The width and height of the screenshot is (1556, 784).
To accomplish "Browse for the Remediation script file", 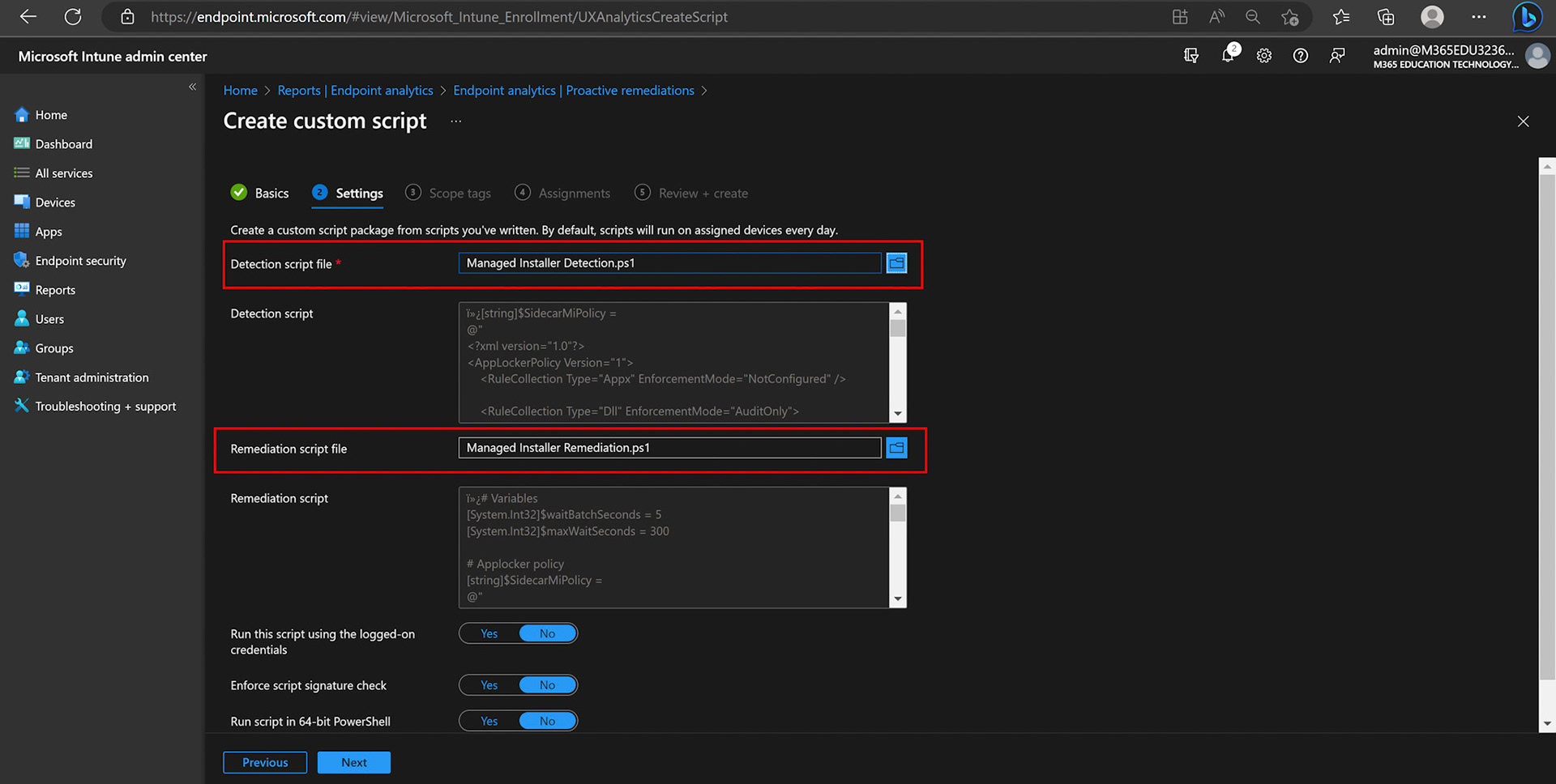I will [x=896, y=447].
